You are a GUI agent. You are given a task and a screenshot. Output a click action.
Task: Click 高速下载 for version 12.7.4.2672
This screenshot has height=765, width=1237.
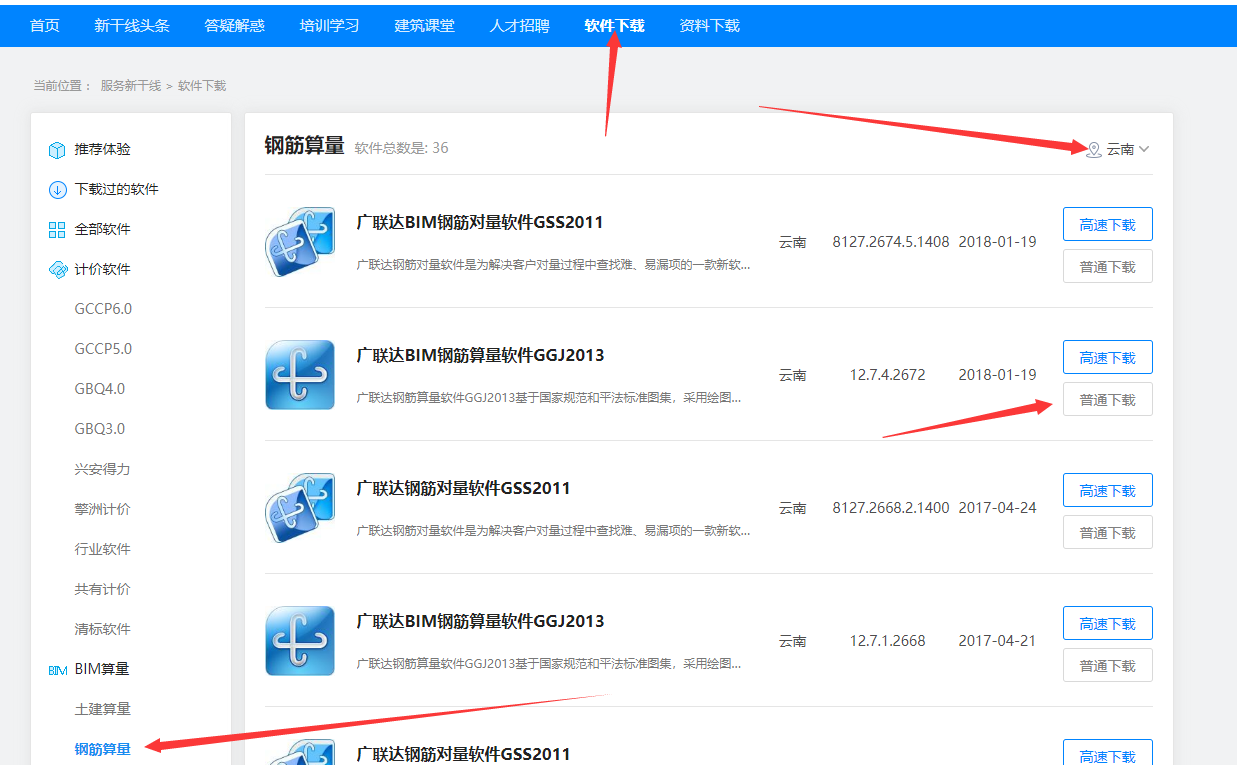tap(1108, 357)
